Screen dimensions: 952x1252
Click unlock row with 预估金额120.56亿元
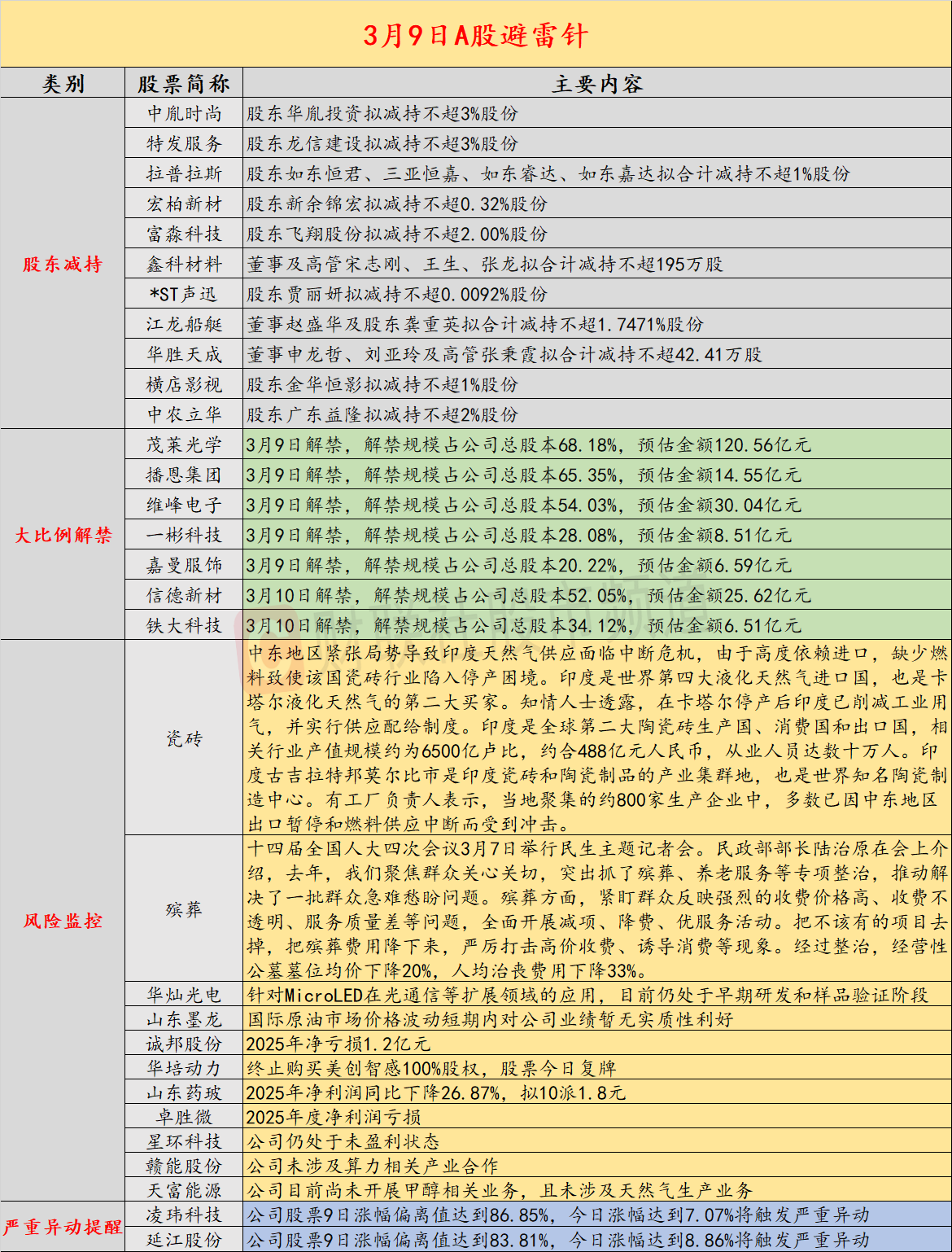(597, 445)
